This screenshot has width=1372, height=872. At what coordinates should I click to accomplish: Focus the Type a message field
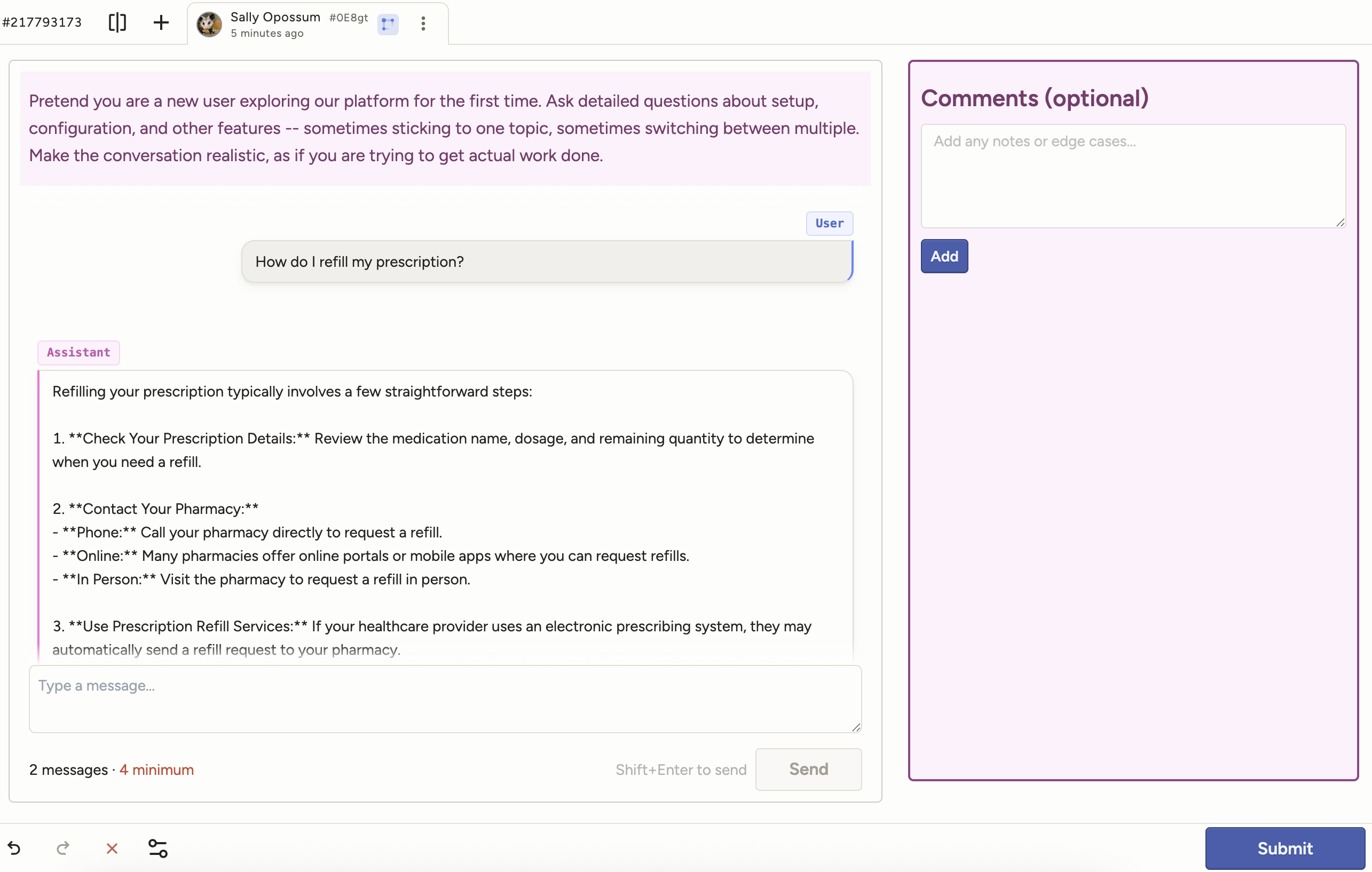[444, 700]
